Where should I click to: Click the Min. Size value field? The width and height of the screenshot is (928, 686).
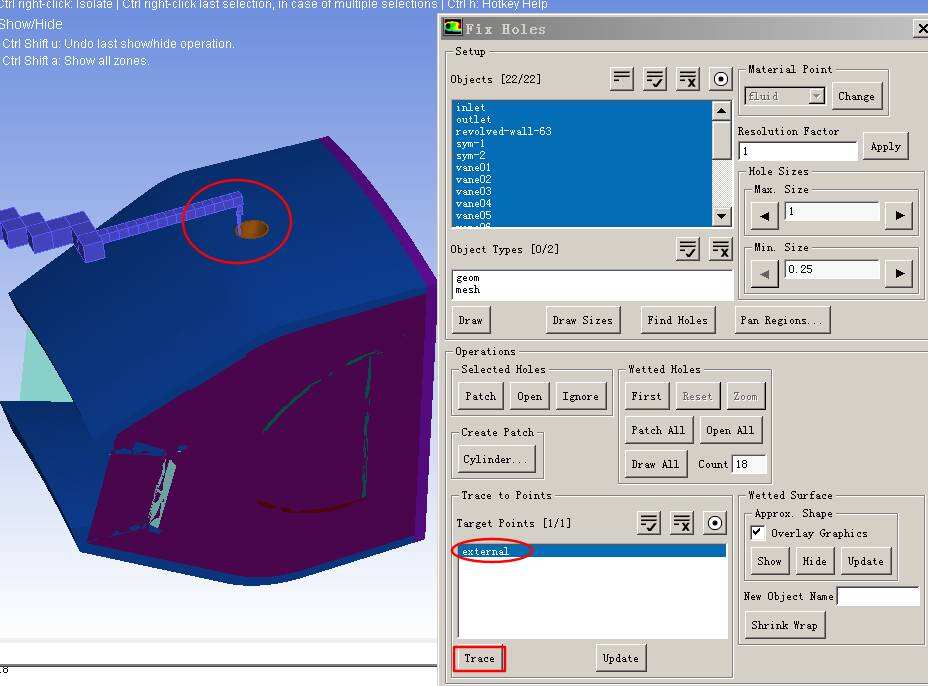pyautogui.click(x=832, y=270)
